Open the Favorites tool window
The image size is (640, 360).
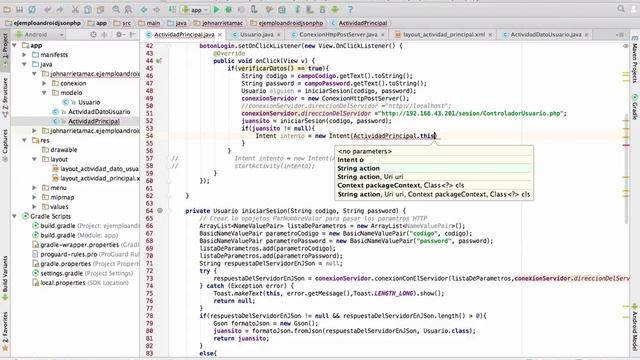[x=5, y=331]
